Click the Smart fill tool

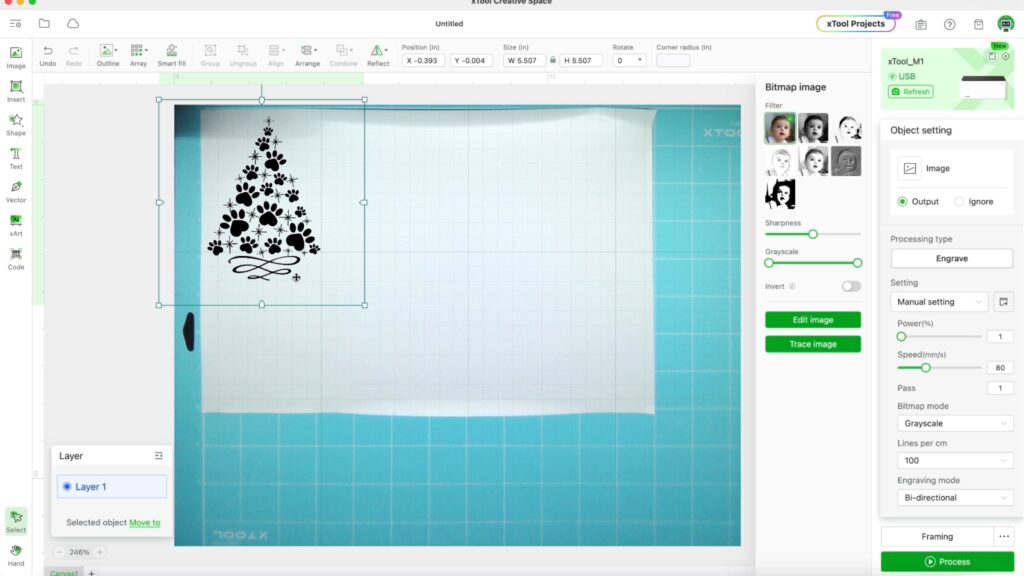[x=172, y=56]
